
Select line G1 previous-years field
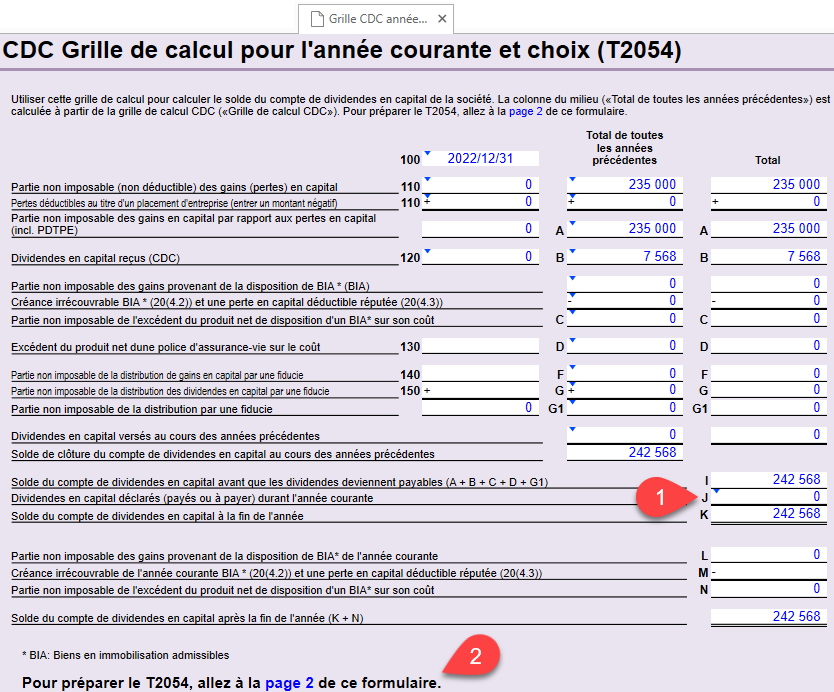[625, 407]
